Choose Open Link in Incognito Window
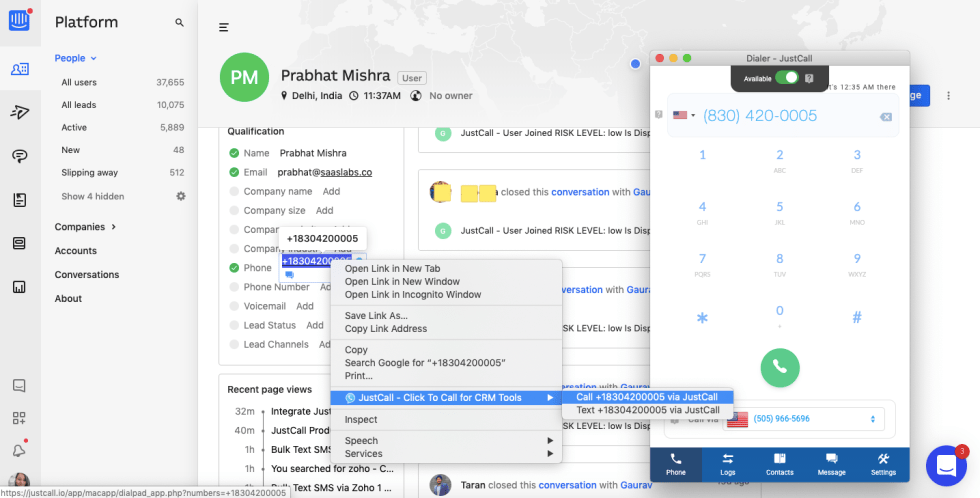The width and height of the screenshot is (980, 498). (x=413, y=294)
